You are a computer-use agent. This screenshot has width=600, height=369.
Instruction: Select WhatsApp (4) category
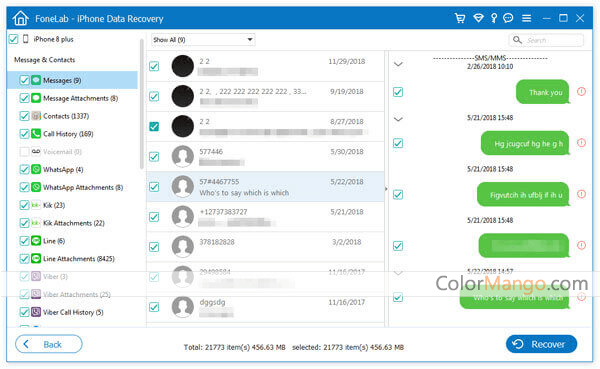[x=63, y=170]
